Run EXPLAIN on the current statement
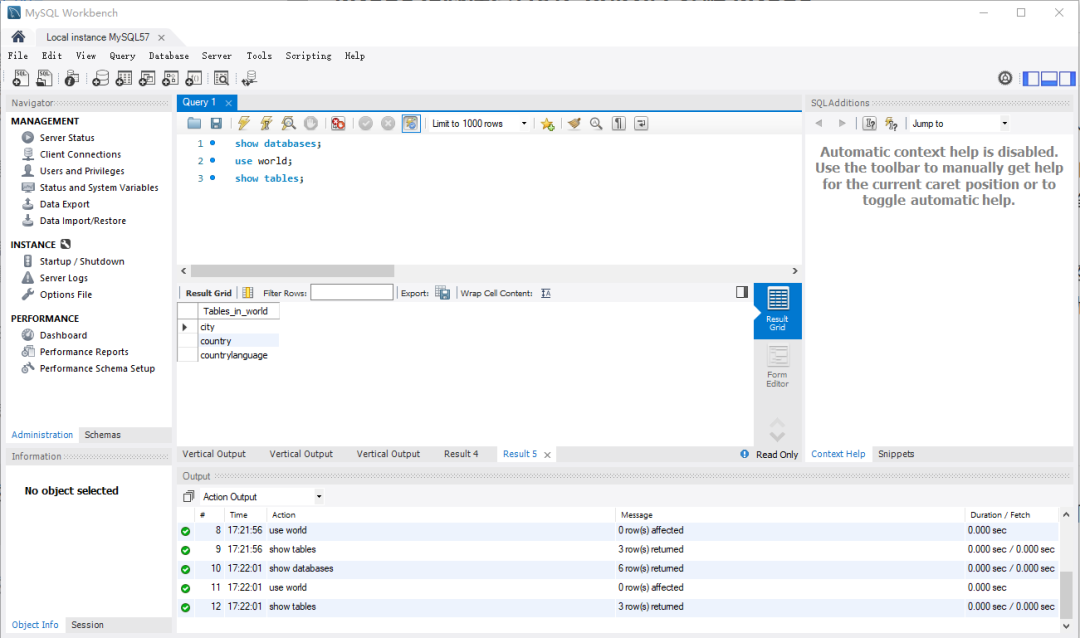Viewport: 1080px width, 638px height. pos(289,123)
